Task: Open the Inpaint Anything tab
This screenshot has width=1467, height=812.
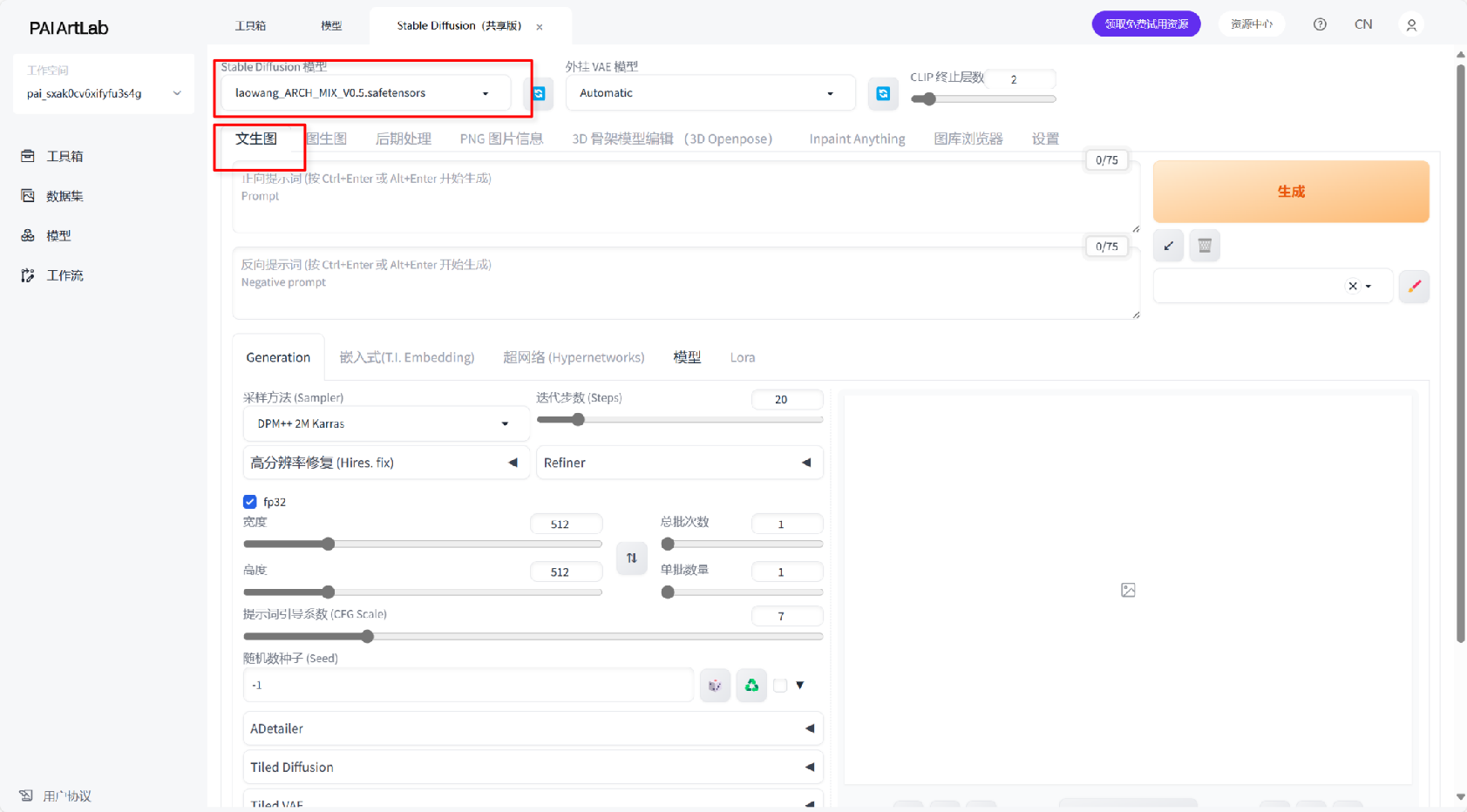Action: pyautogui.click(x=857, y=139)
